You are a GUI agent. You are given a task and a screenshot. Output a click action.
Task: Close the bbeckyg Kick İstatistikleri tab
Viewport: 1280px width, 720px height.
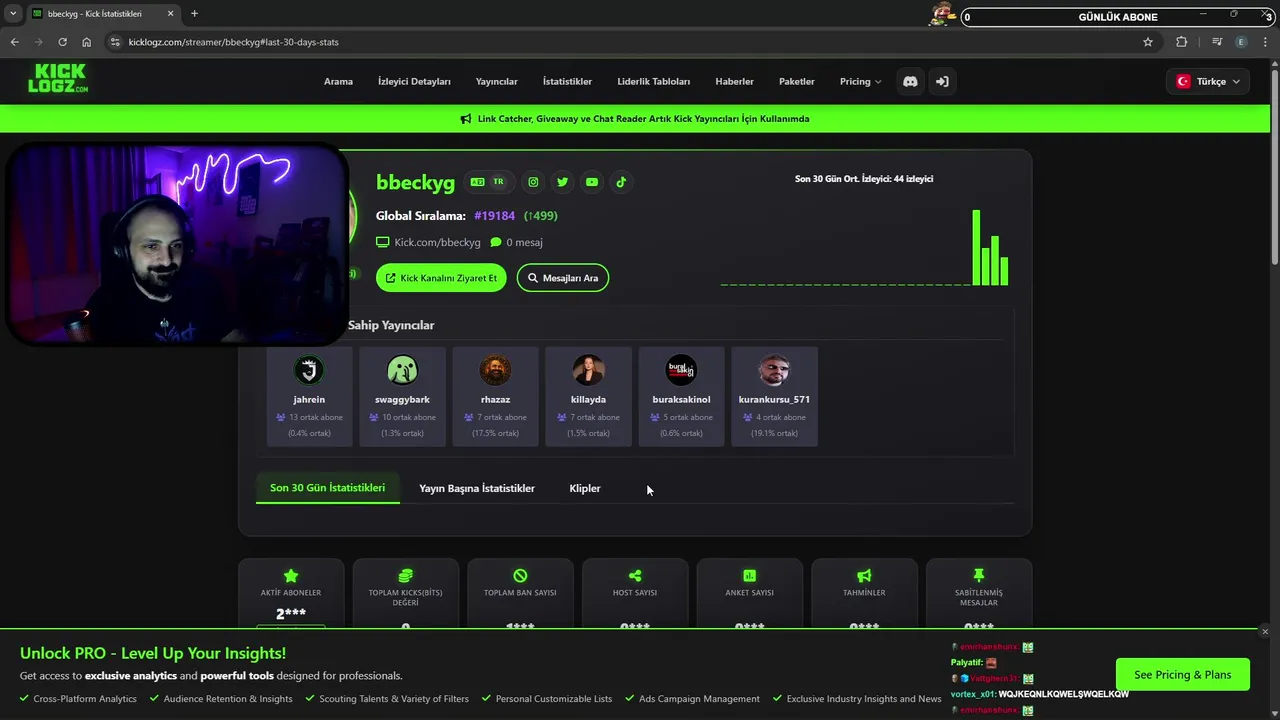click(x=171, y=14)
